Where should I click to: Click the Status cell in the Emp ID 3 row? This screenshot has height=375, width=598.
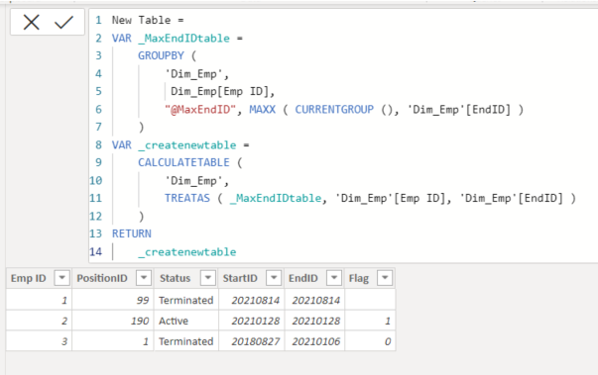click(x=186, y=341)
